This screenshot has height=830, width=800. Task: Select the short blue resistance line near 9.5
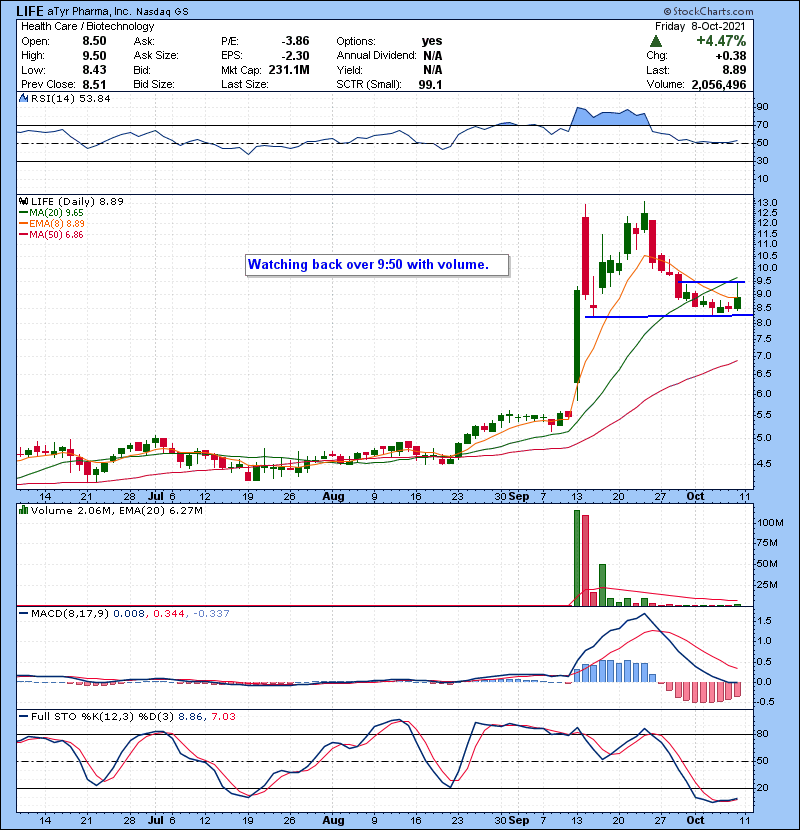pyautogui.click(x=712, y=282)
